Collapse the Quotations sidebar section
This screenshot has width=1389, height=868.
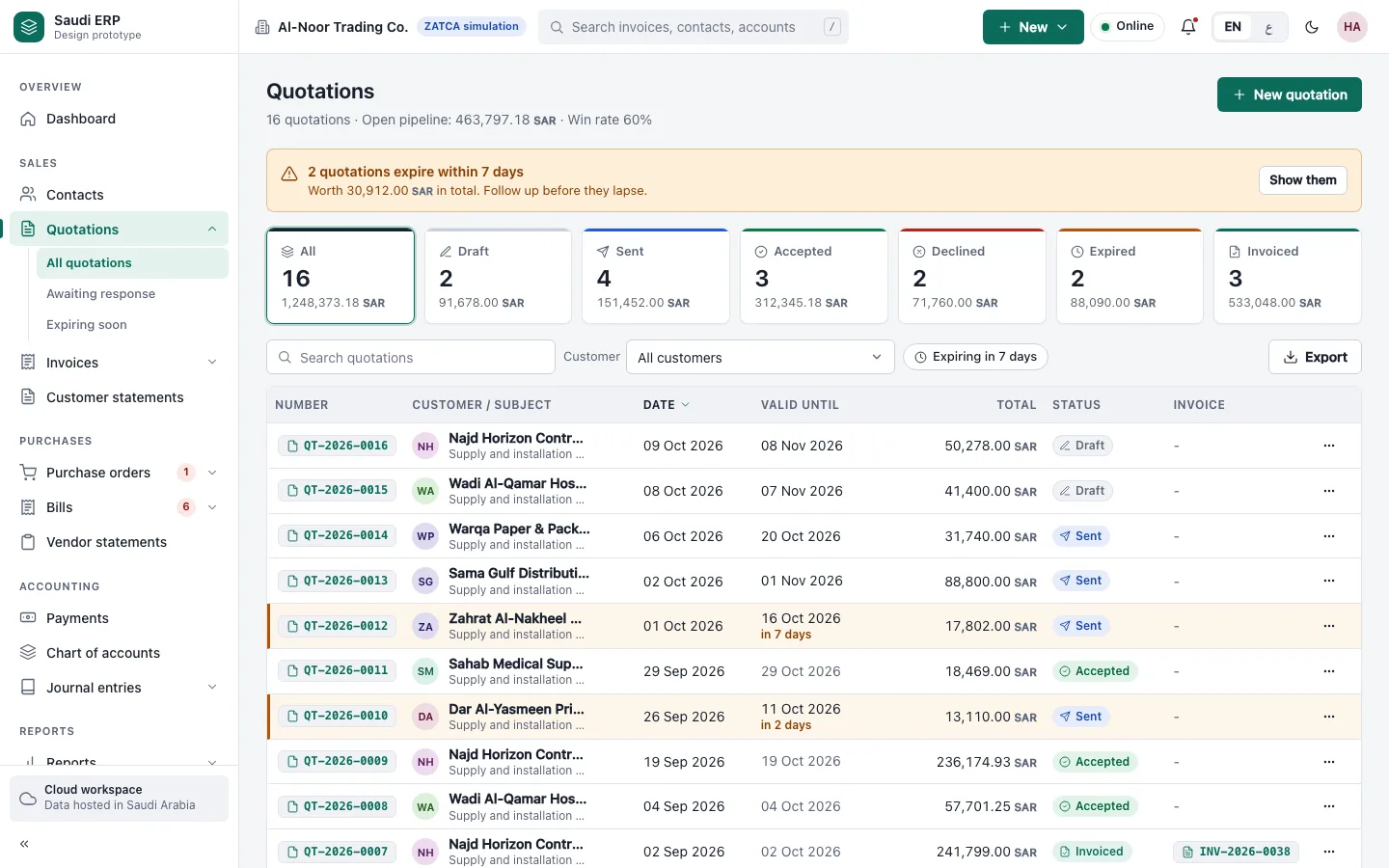coord(212,230)
